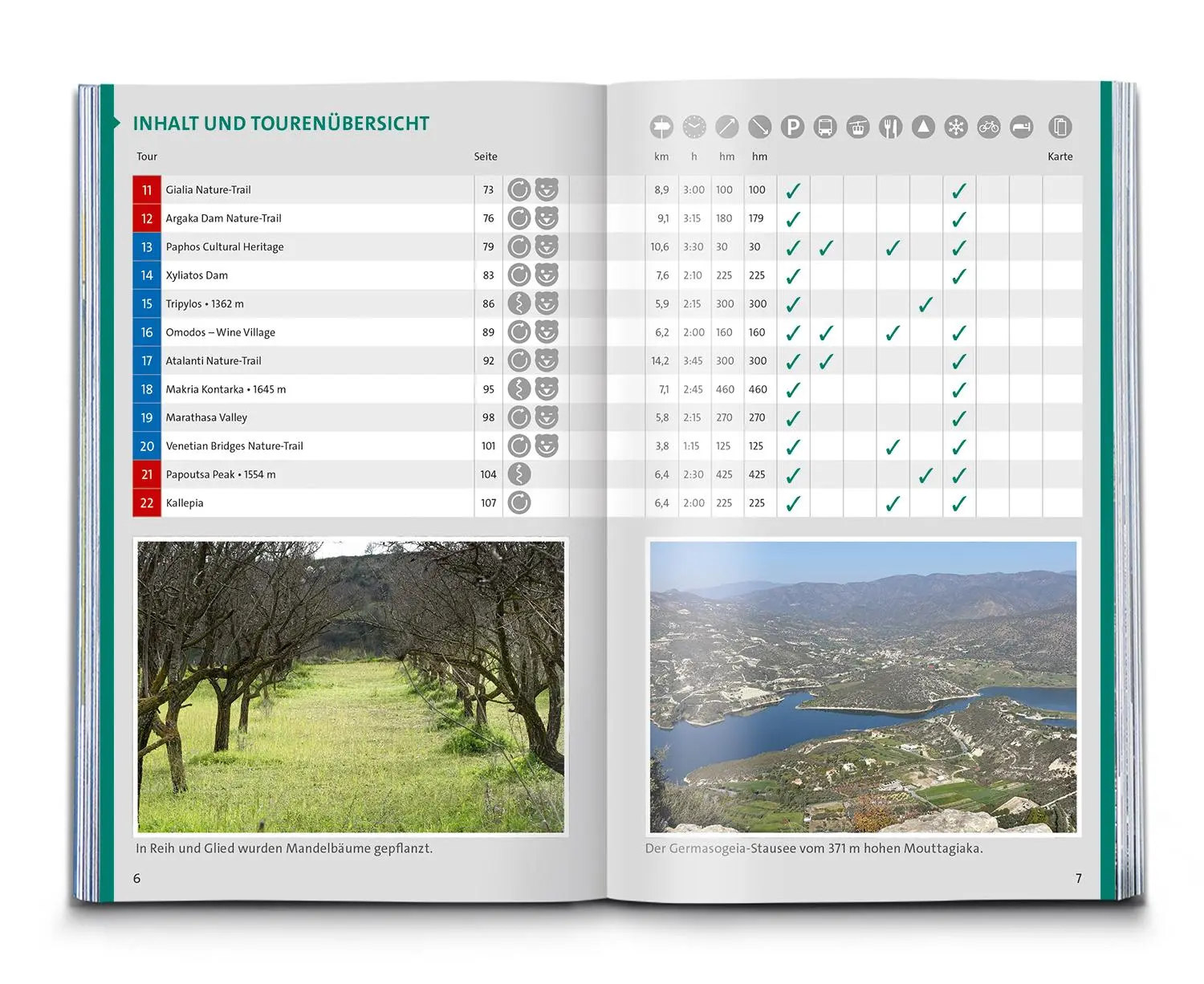Image resolution: width=1204 pixels, height=984 pixels.
Task: Click the restaurant checkmark in Venetian Bridges row
Action: [893, 446]
